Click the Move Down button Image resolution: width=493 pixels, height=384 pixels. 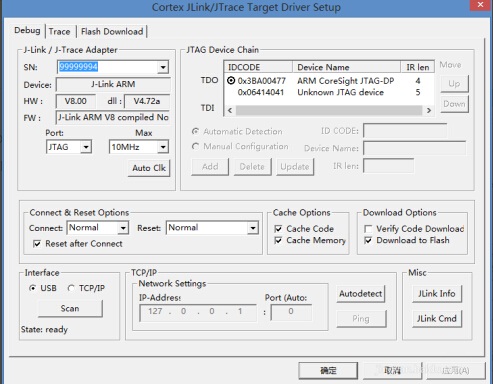tap(454, 104)
